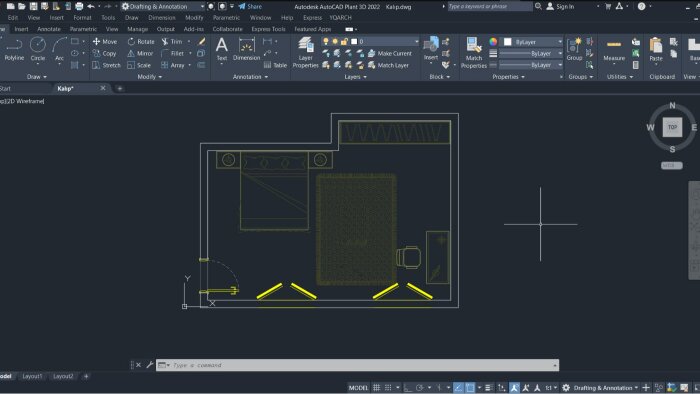
Task: Undo last action with arrow icon
Action: tap(91, 6)
